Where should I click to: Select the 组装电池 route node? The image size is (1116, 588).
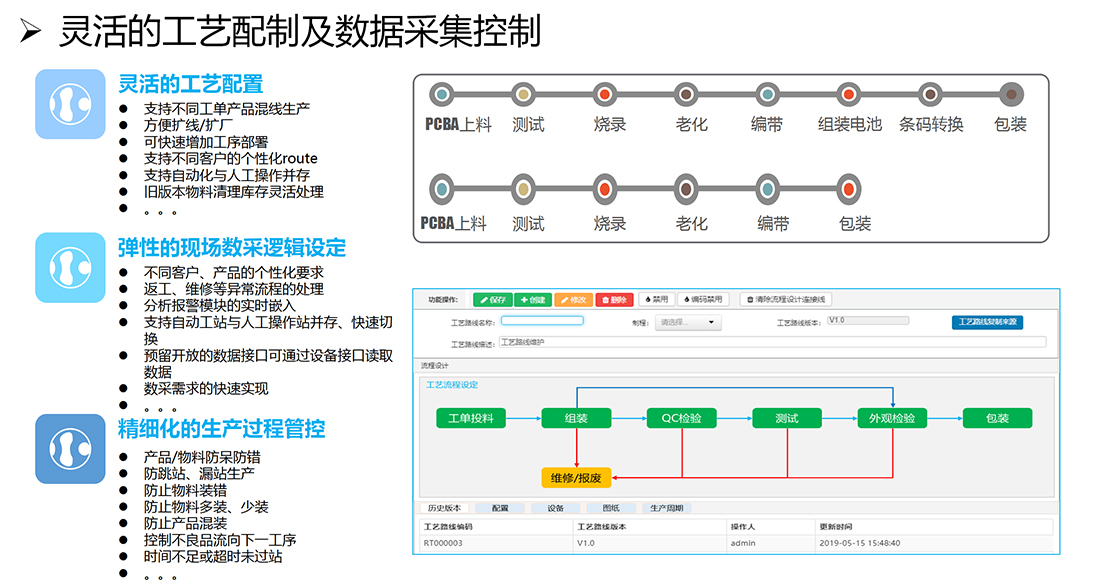(848, 94)
